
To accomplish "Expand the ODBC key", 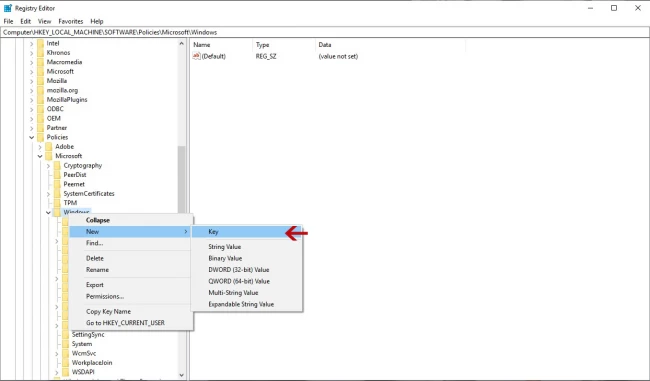I will [32, 109].
